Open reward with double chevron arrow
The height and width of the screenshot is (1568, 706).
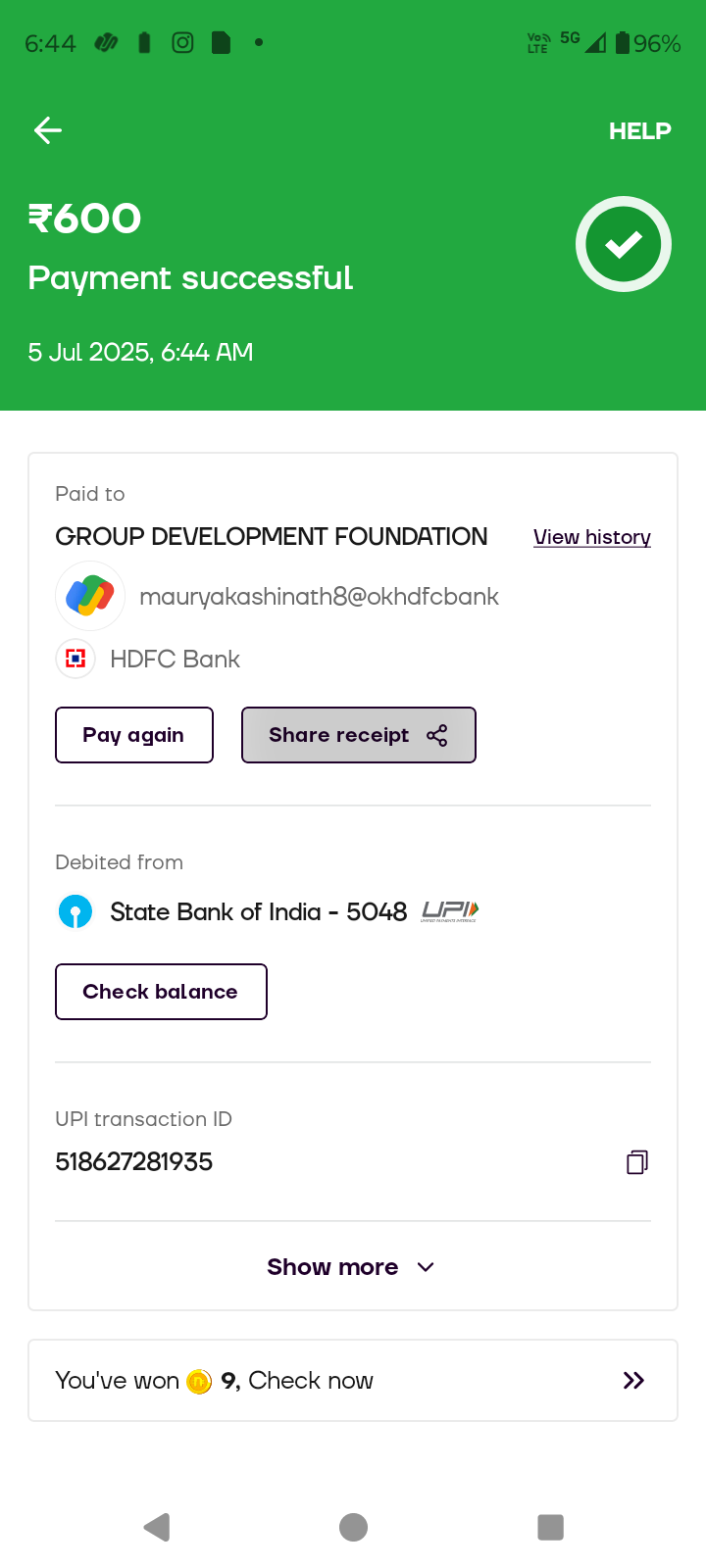click(x=633, y=1381)
